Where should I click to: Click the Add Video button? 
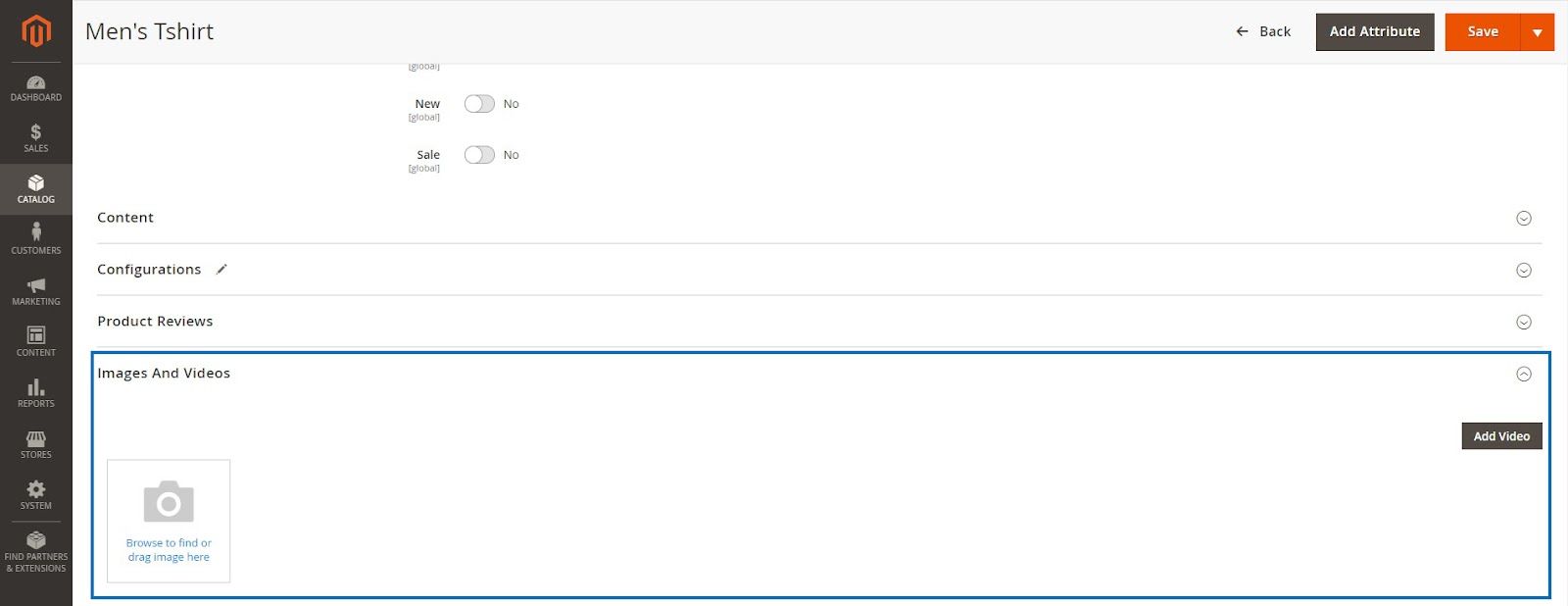tap(1500, 435)
